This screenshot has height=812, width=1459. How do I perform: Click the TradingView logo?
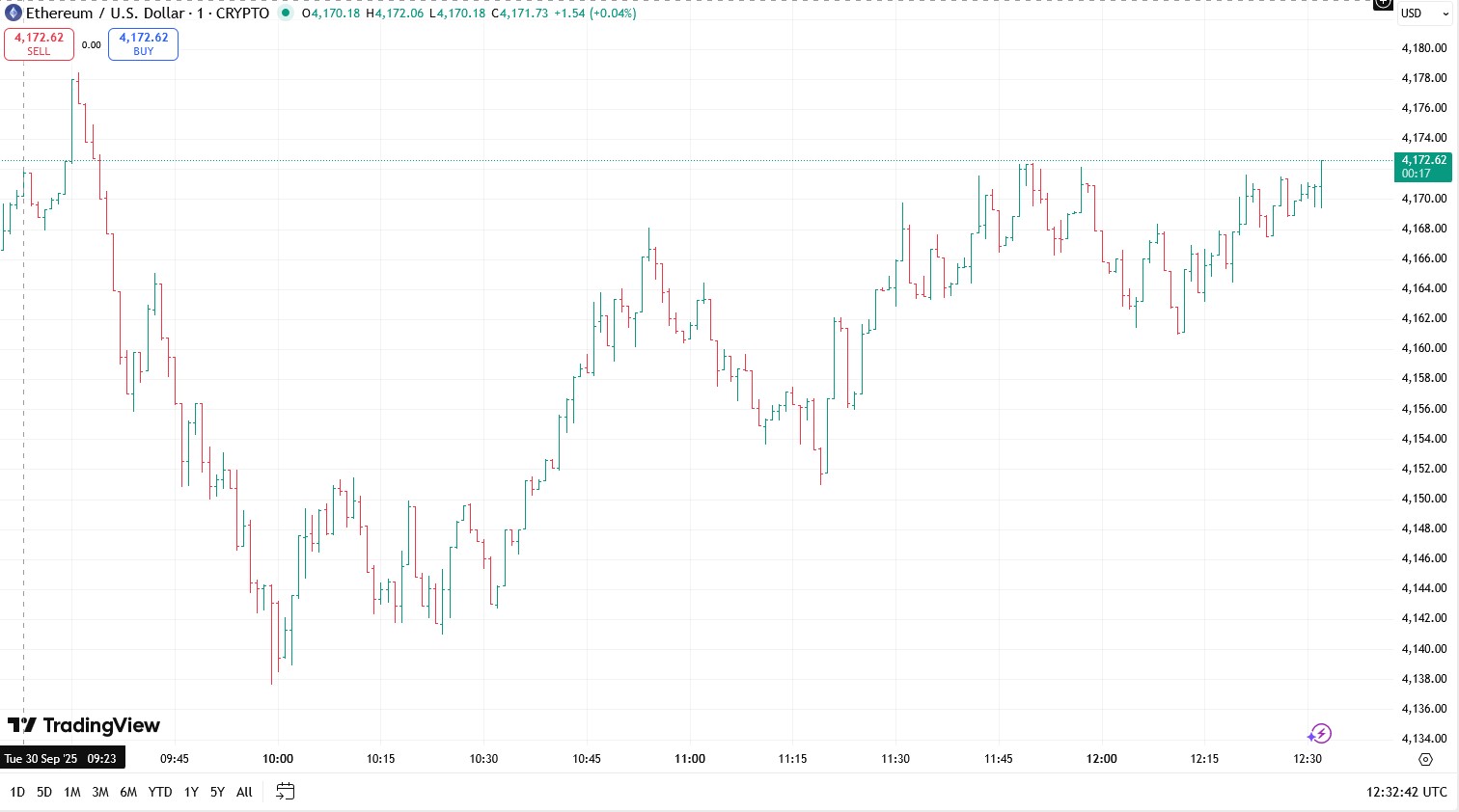pos(84,725)
